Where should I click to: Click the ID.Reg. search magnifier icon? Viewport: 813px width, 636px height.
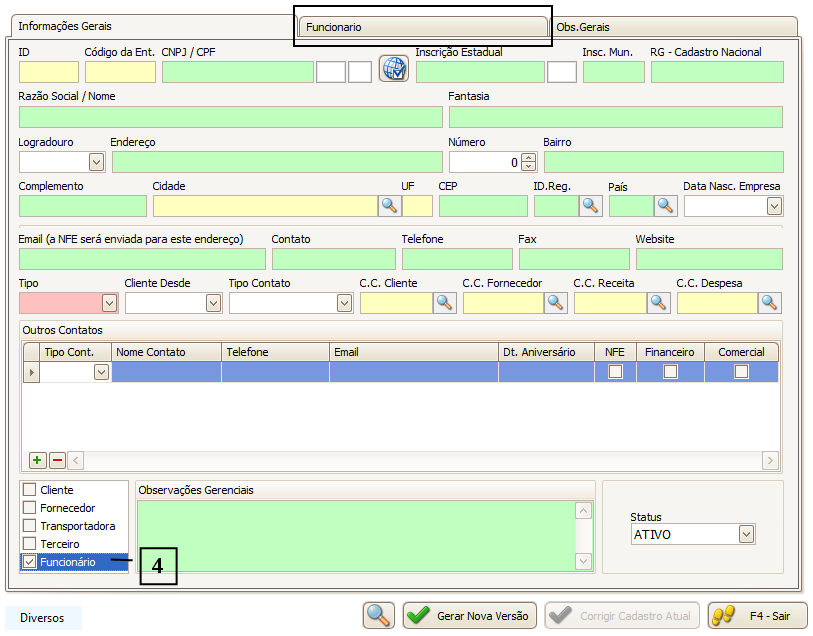591,206
